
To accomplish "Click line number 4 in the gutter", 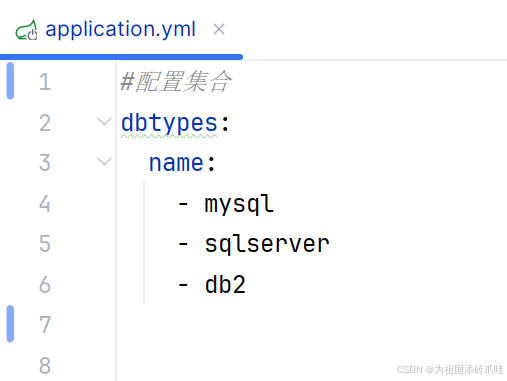I will (x=45, y=204).
